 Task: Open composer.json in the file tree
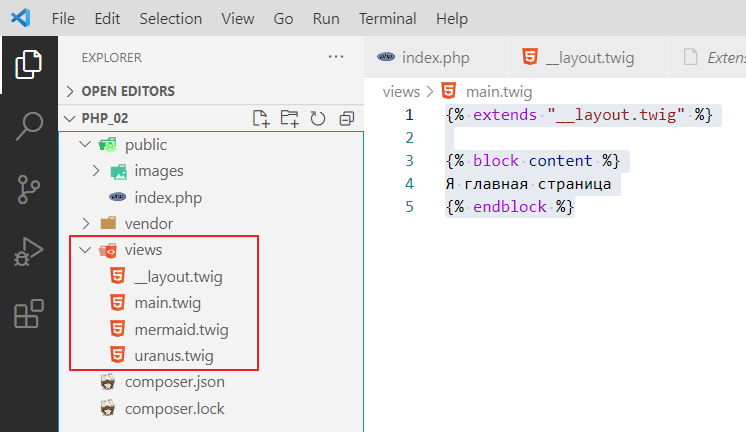(174, 382)
